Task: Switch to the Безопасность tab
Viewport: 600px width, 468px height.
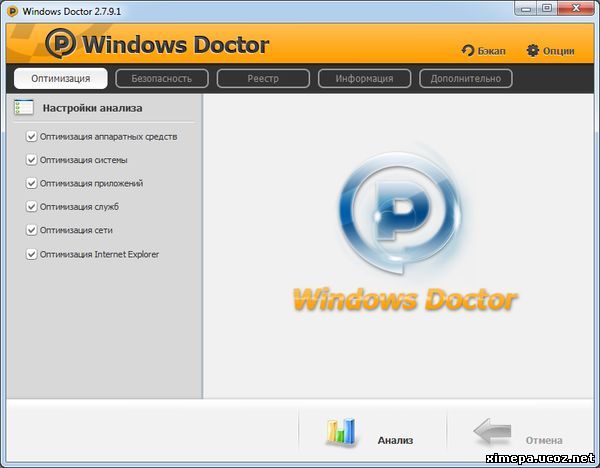Action: 161,78
